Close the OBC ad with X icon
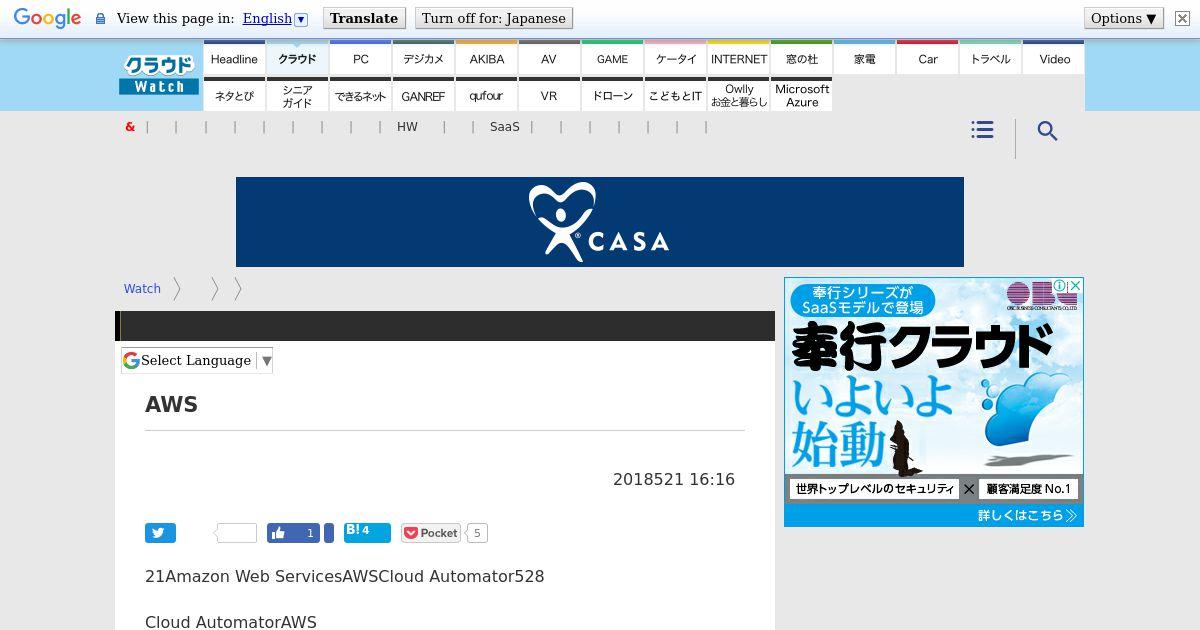 tap(1076, 286)
